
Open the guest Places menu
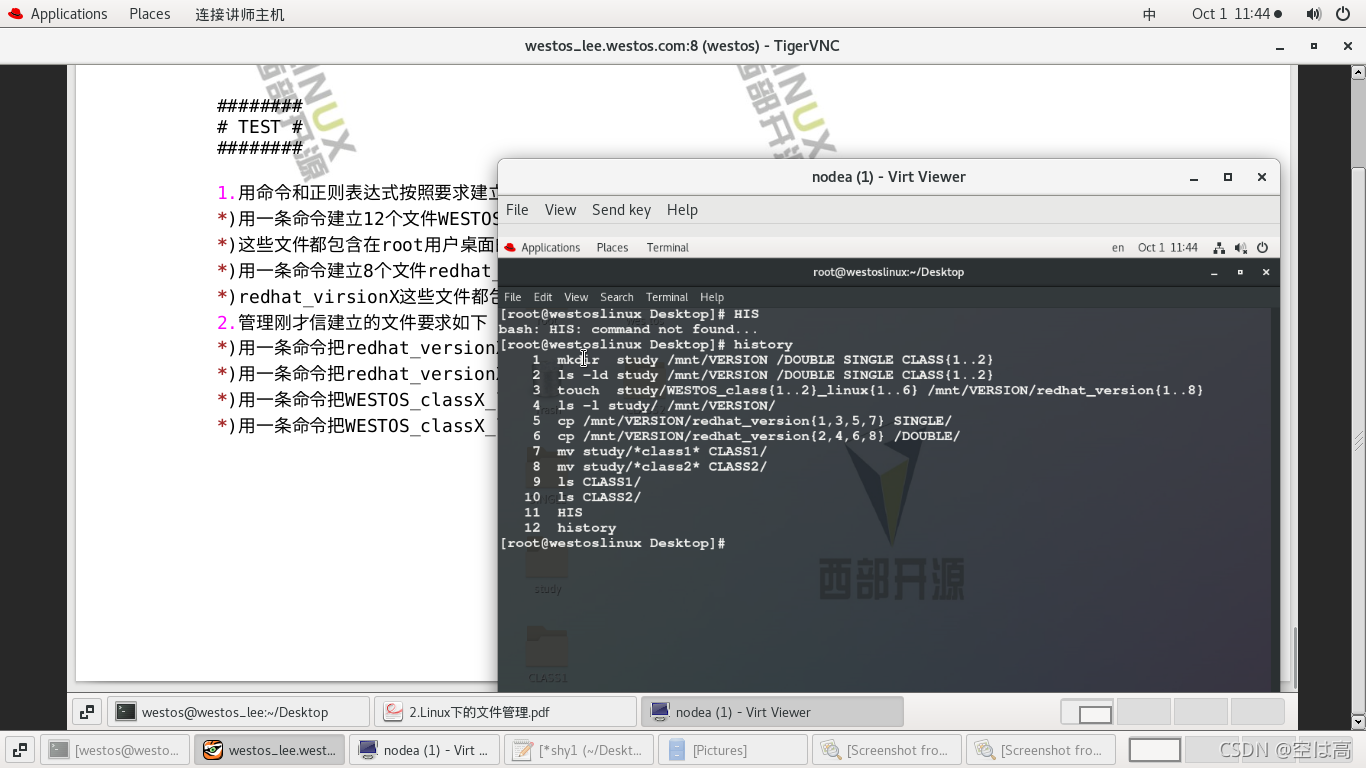click(612, 248)
